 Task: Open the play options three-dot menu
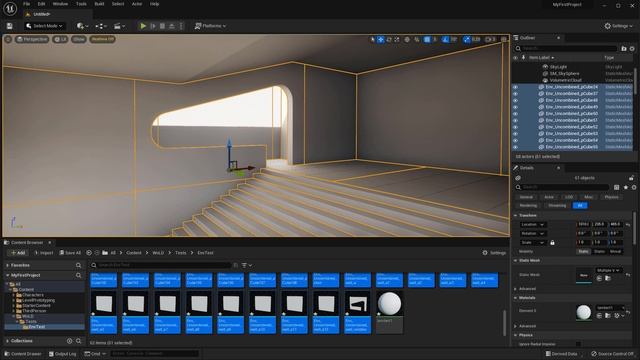point(181,26)
